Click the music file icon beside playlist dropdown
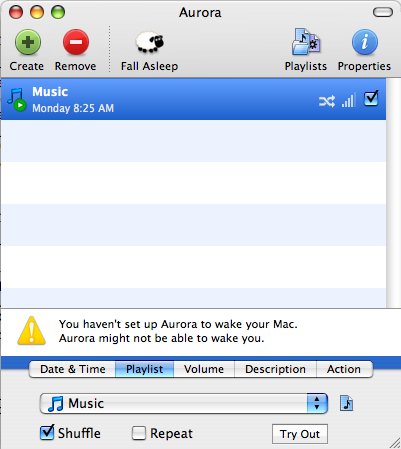This screenshot has height=449, width=401. tap(347, 403)
